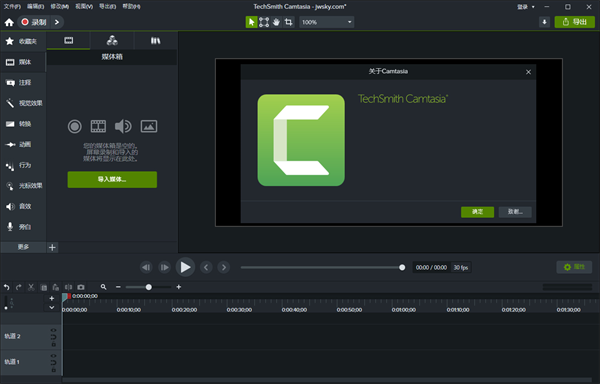Click the green 导出 export button
The width and height of the screenshot is (600, 384).
point(575,22)
